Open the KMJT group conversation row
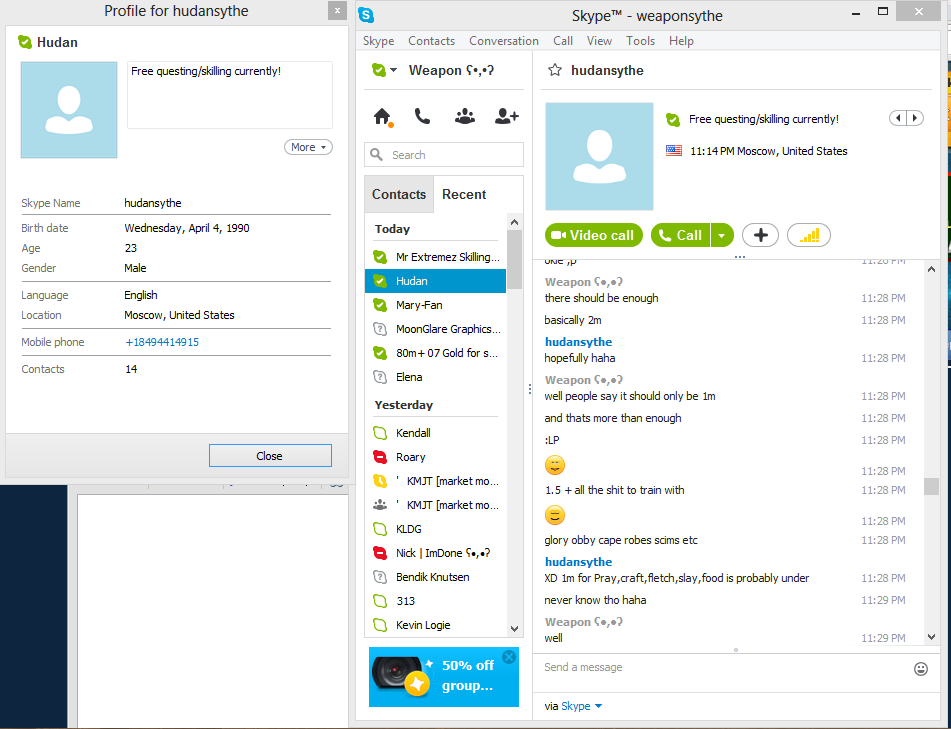Image resolution: width=951 pixels, height=729 pixels. tap(435, 505)
